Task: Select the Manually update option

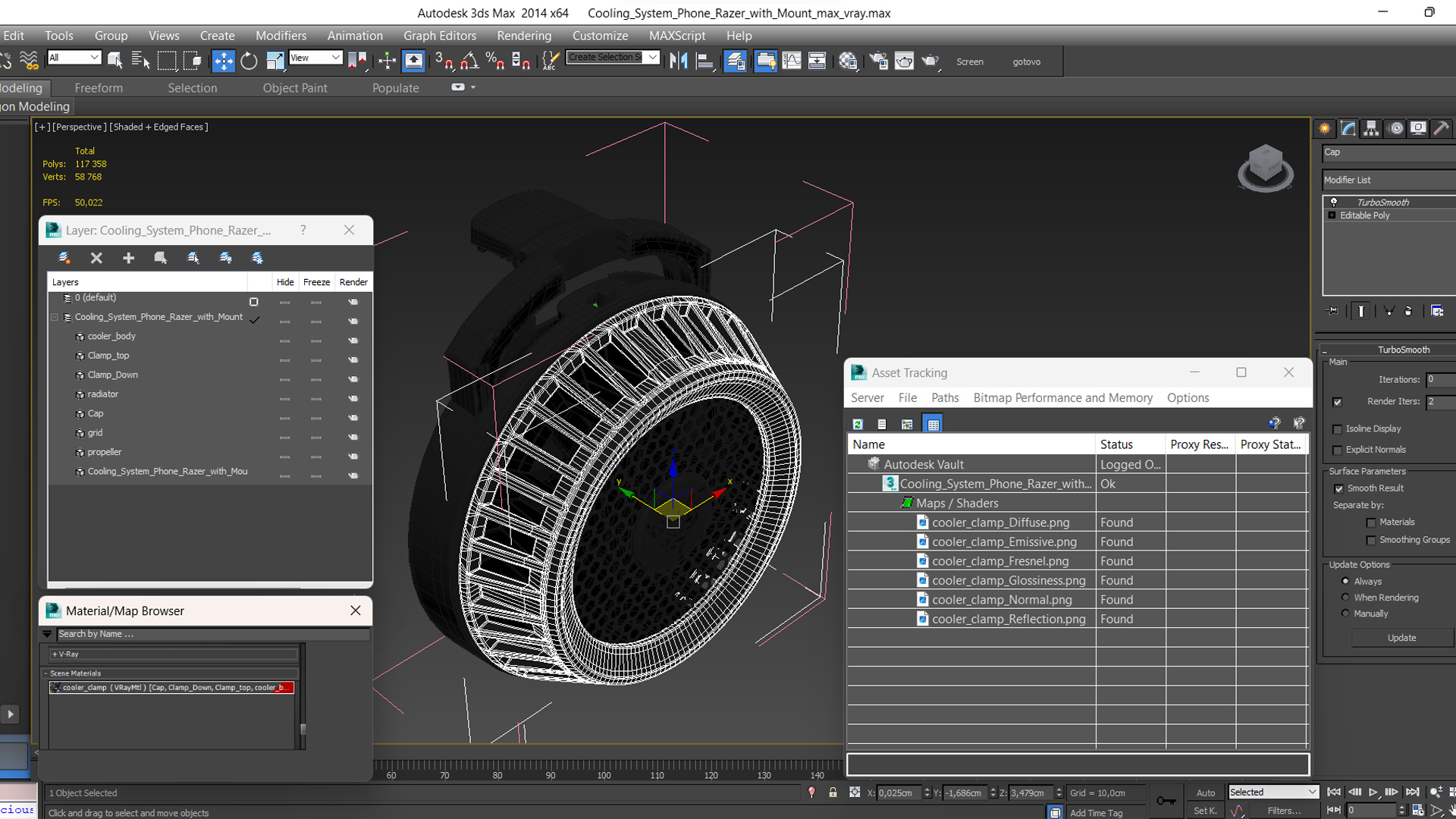Action: pos(1345,613)
